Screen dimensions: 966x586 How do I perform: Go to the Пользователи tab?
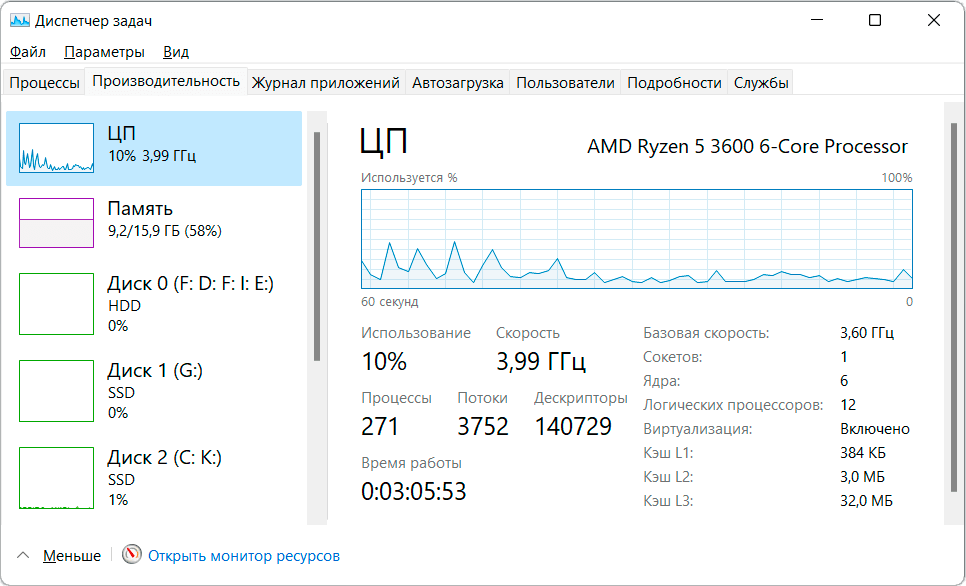(x=565, y=83)
